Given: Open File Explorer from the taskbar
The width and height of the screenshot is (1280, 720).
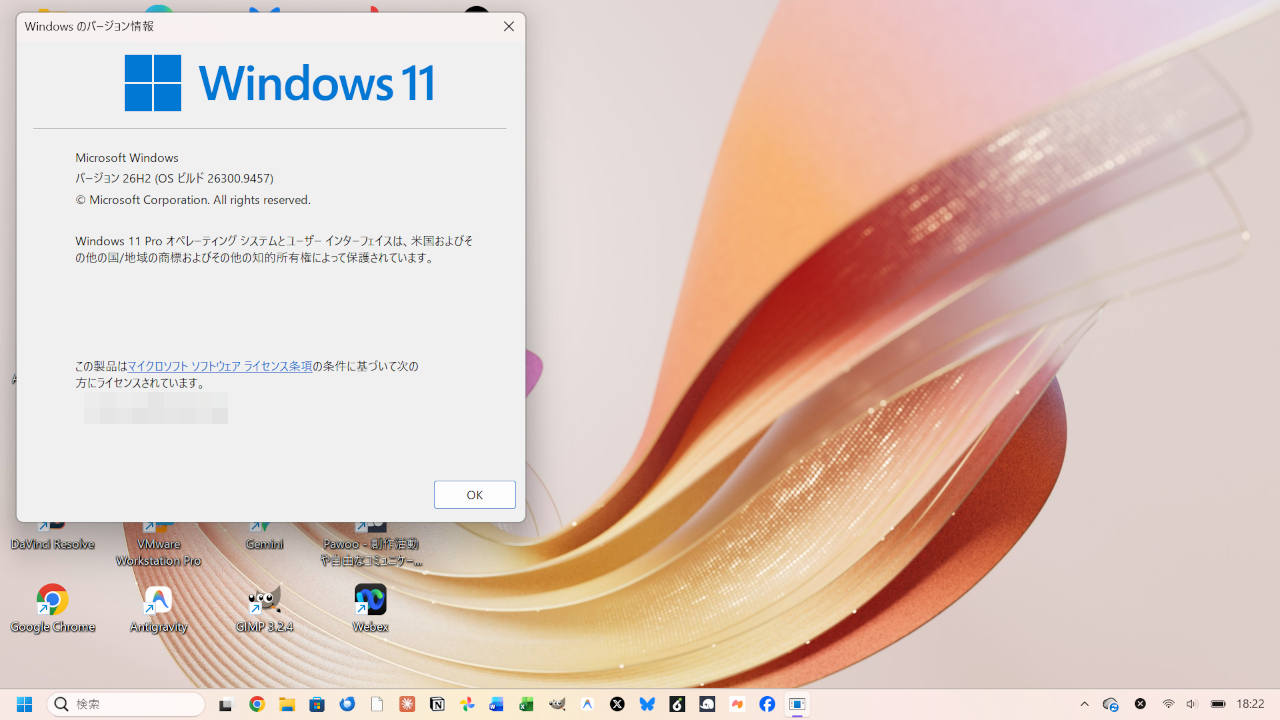Looking at the screenshot, I should pyautogui.click(x=287, y=704).
